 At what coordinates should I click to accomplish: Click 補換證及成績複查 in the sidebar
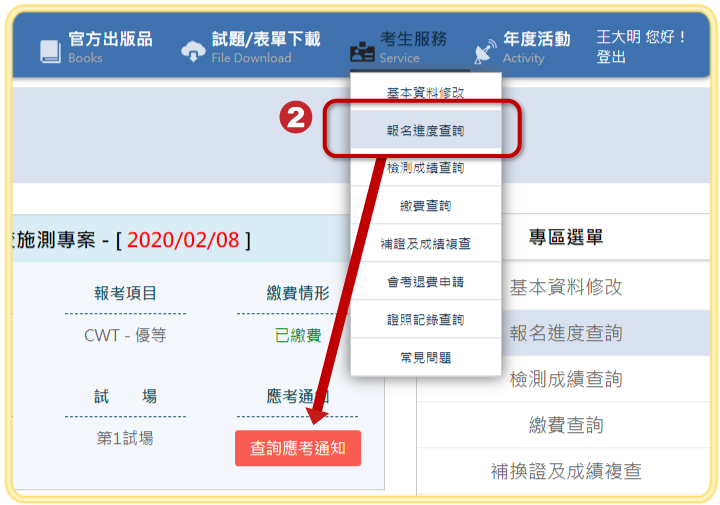pyautogui.click(x=565, y=471)
